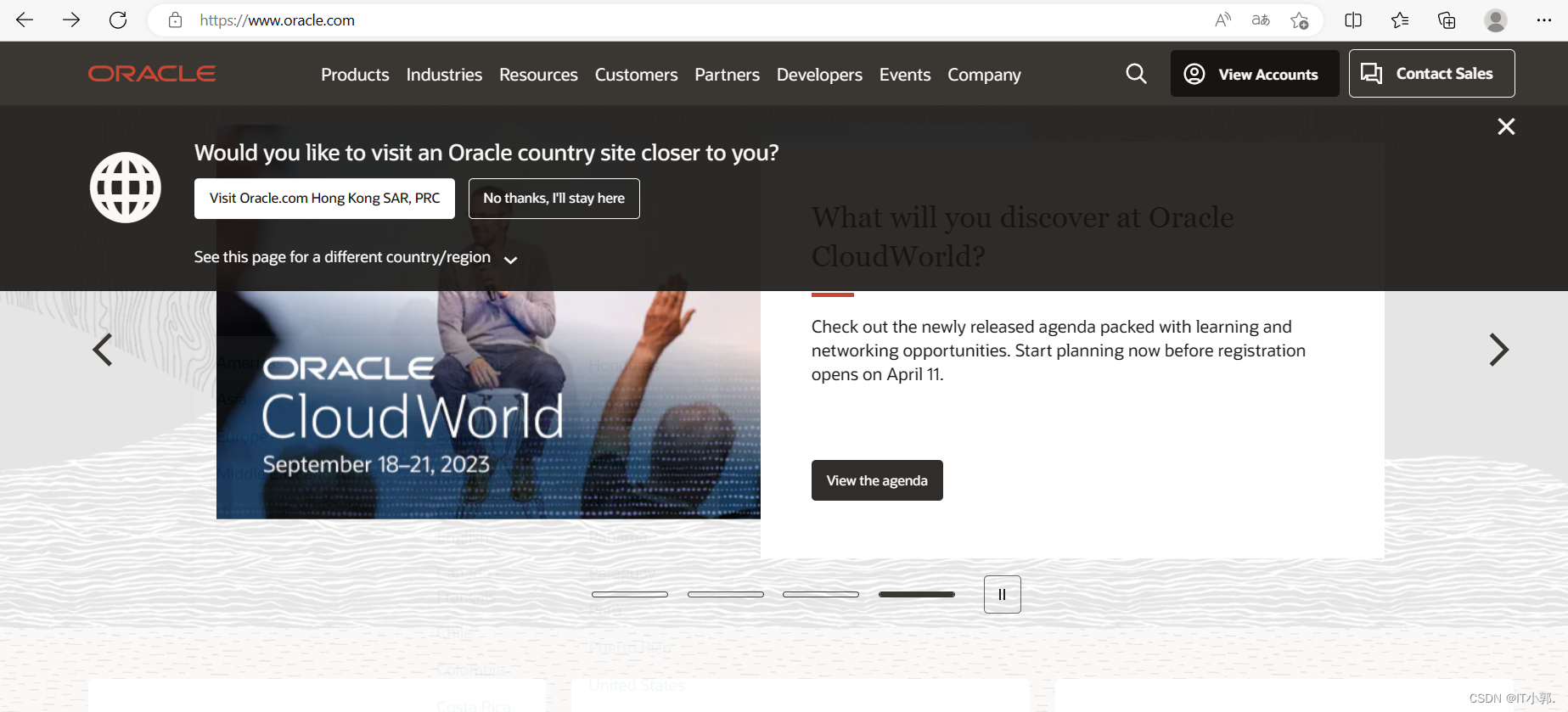
Task: Open the site search magnifier icon
Action: pyautogui.click(x=1136, y=74)
